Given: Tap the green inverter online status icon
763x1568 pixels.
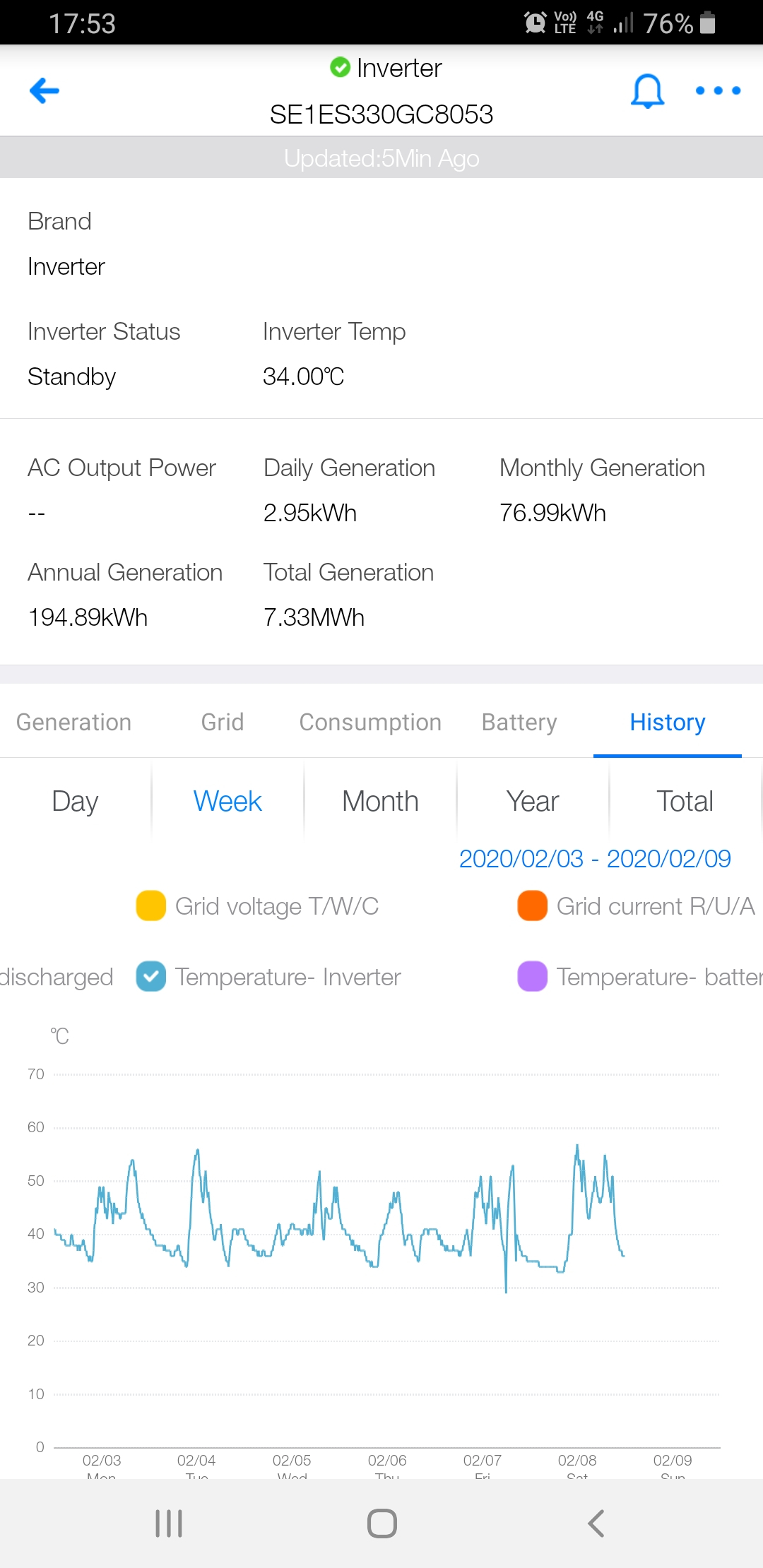Looking at the screenshot, I should tap(340, 68).
